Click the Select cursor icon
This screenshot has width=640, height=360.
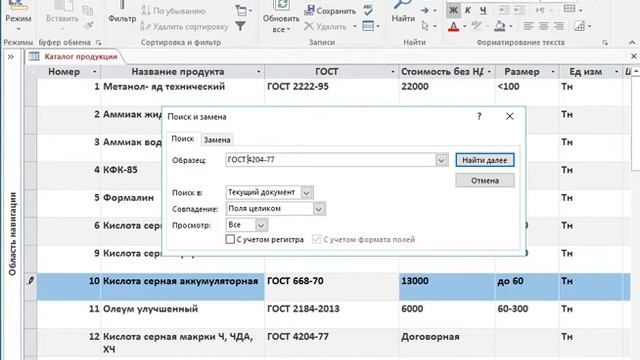click(x=425, y=26)
